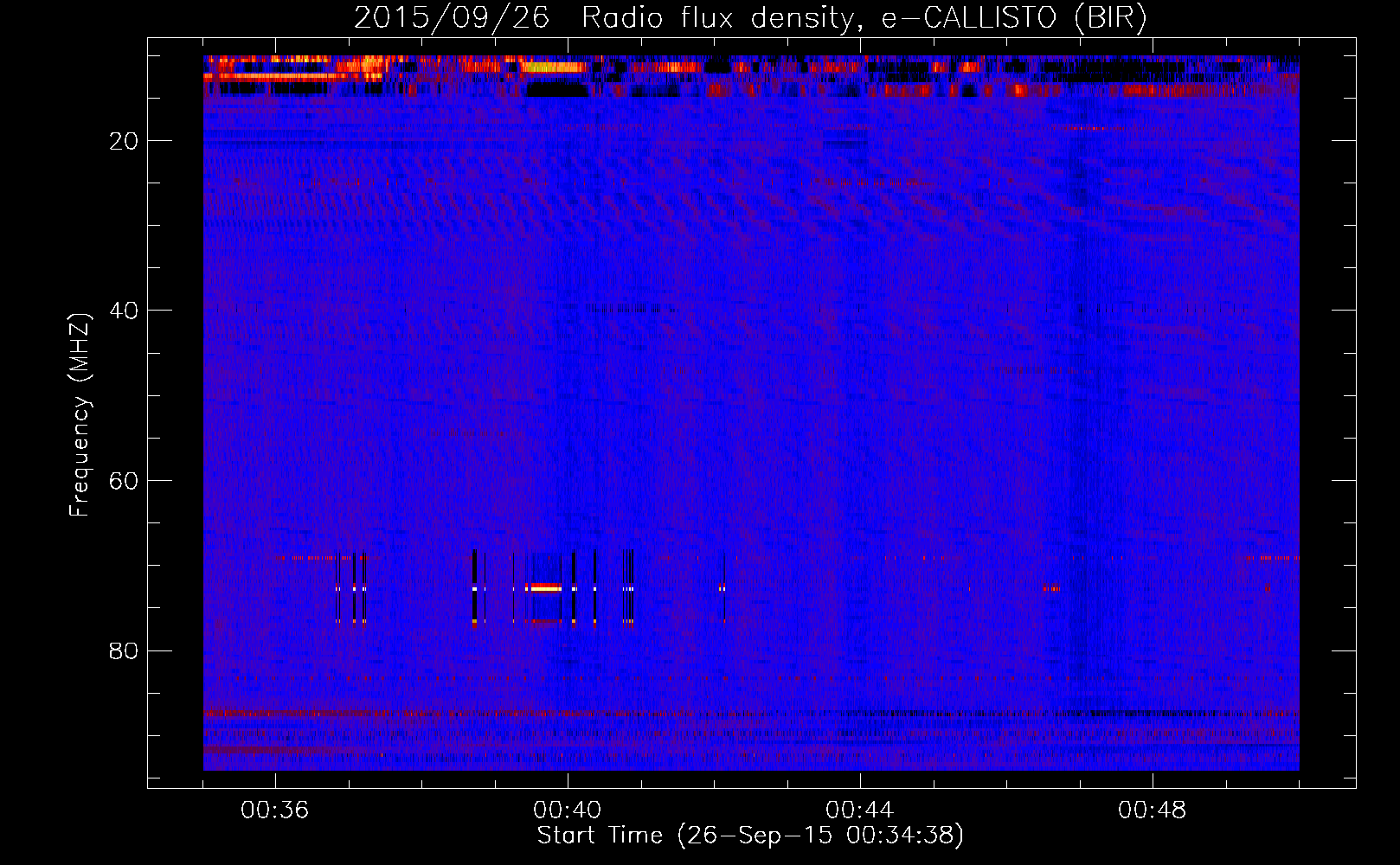Click the 'Frequency (MHZ)' axis label
Viewport: 1400px width, 865px height.
[x=79, y=415]
